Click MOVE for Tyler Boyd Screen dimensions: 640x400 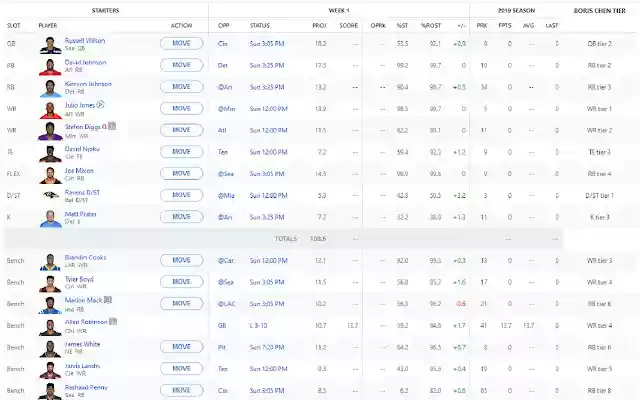point(182,282)
